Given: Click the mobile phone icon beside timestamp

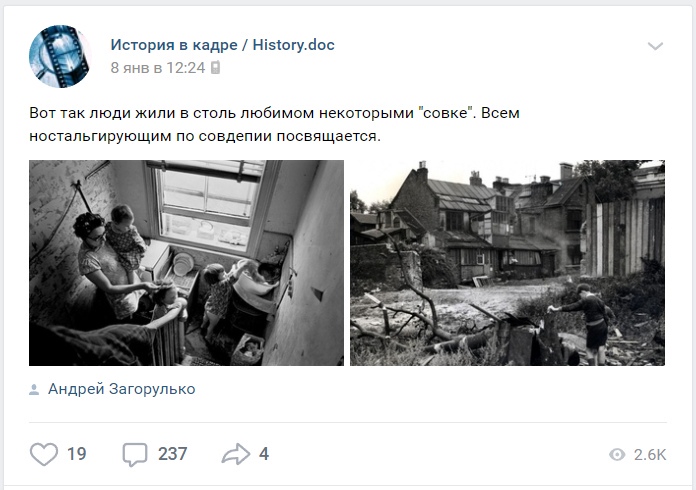Looking at the screenshot, I should (215, 67).
